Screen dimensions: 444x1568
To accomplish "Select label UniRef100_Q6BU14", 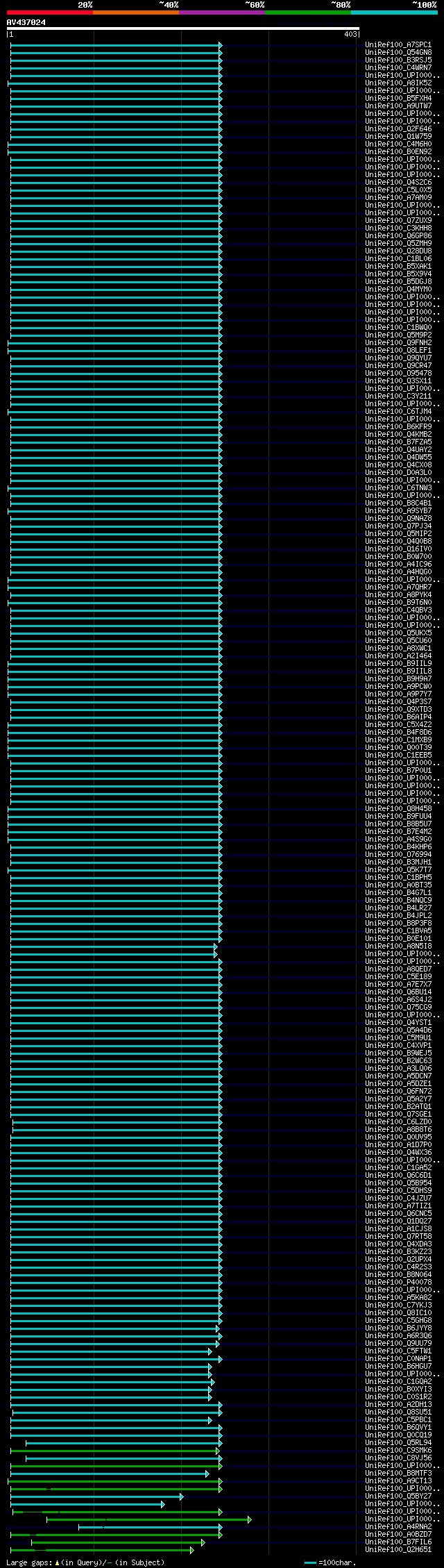I will pyautogui.click(x=398, y=992).
